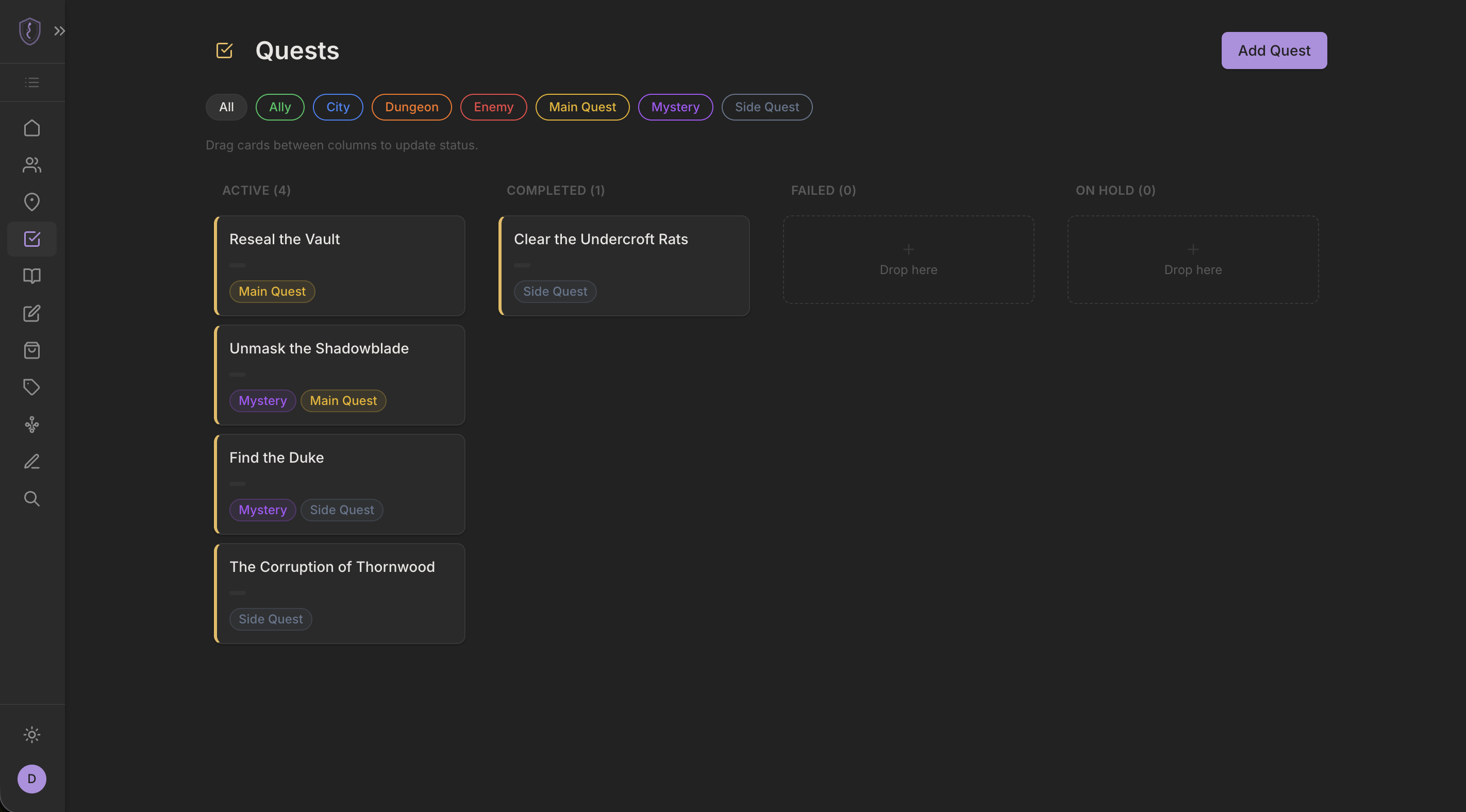Click the Failed column Drop here zone
The height and width of the screenshot is (812, 1466).
908,260
